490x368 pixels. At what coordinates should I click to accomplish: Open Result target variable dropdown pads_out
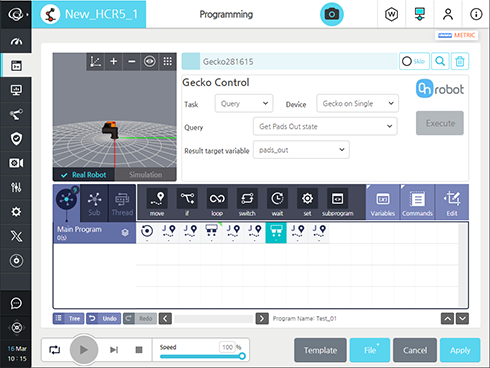[301, 150]
